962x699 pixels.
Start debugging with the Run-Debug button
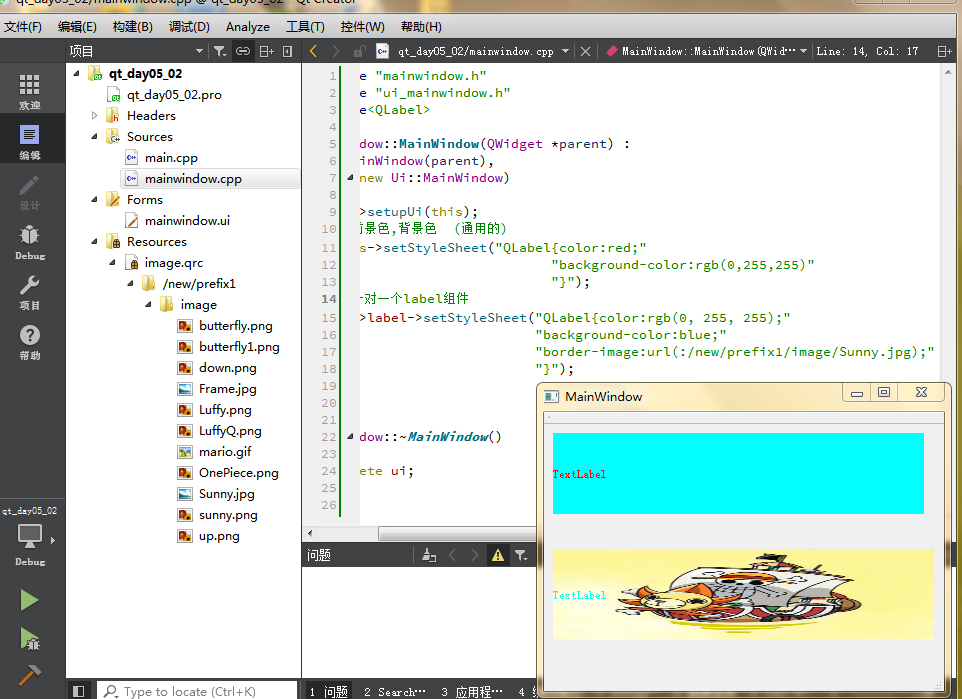[29, 638]
